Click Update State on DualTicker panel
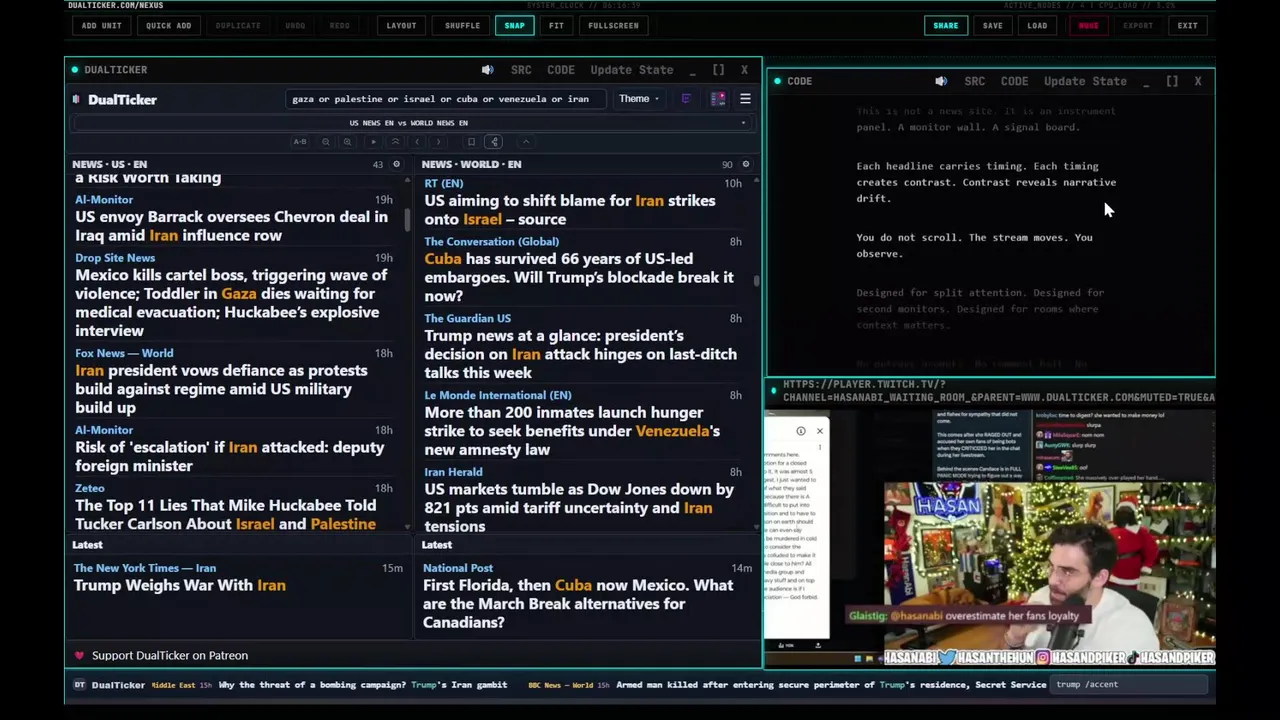Image resolution: width=1280 pixels, height=720 pixels. (631, 70)
